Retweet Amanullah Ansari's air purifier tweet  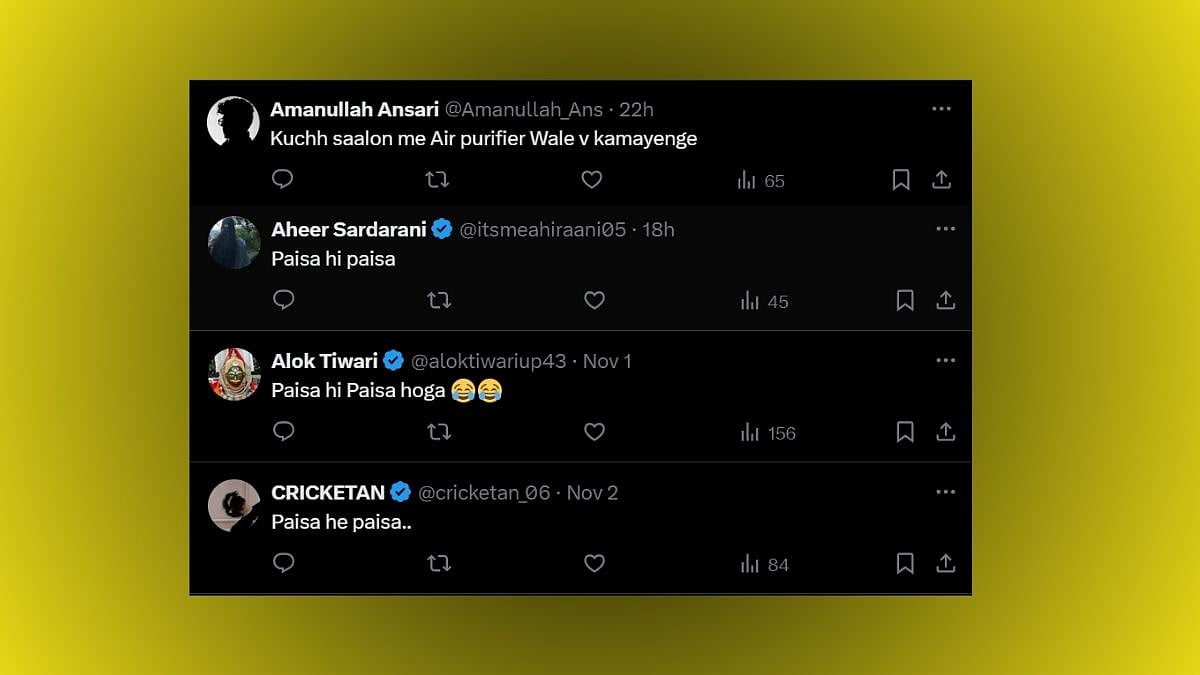(437, 179)
